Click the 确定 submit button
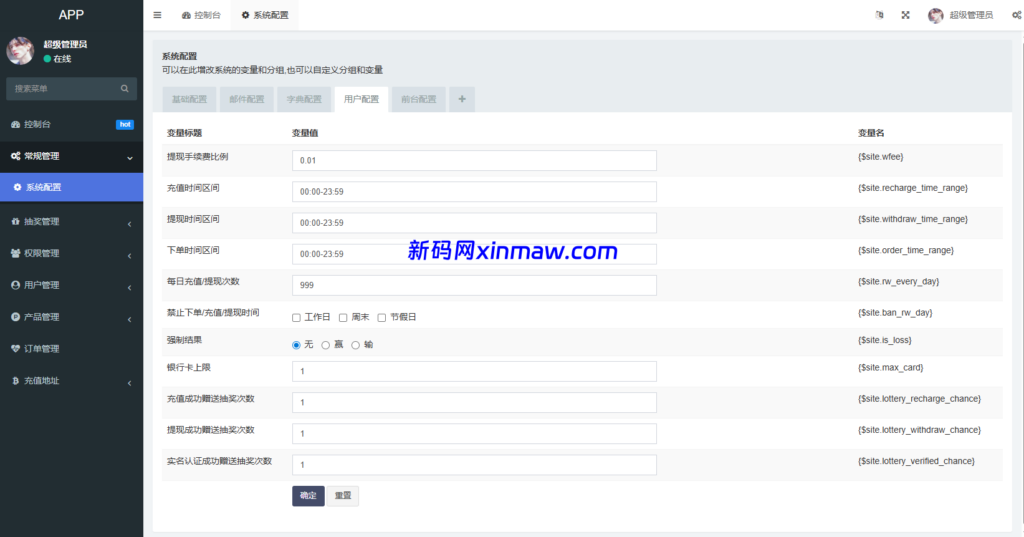1024x537 pixels. [x=308, y=496]
